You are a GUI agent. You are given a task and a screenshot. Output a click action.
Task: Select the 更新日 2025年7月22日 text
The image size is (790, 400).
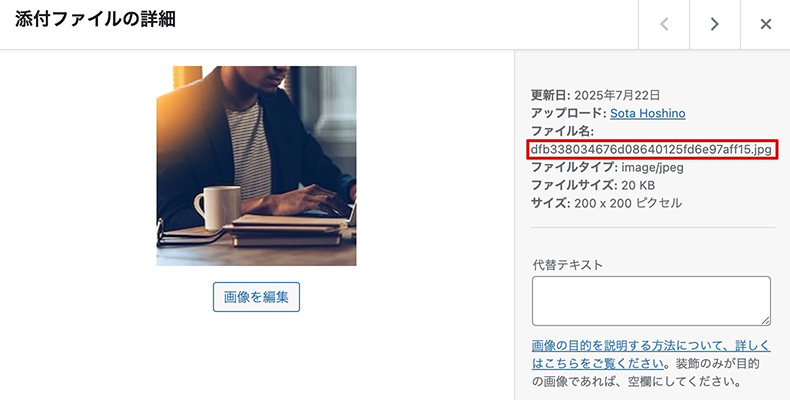pyautogui.click(x=596, y=95)
